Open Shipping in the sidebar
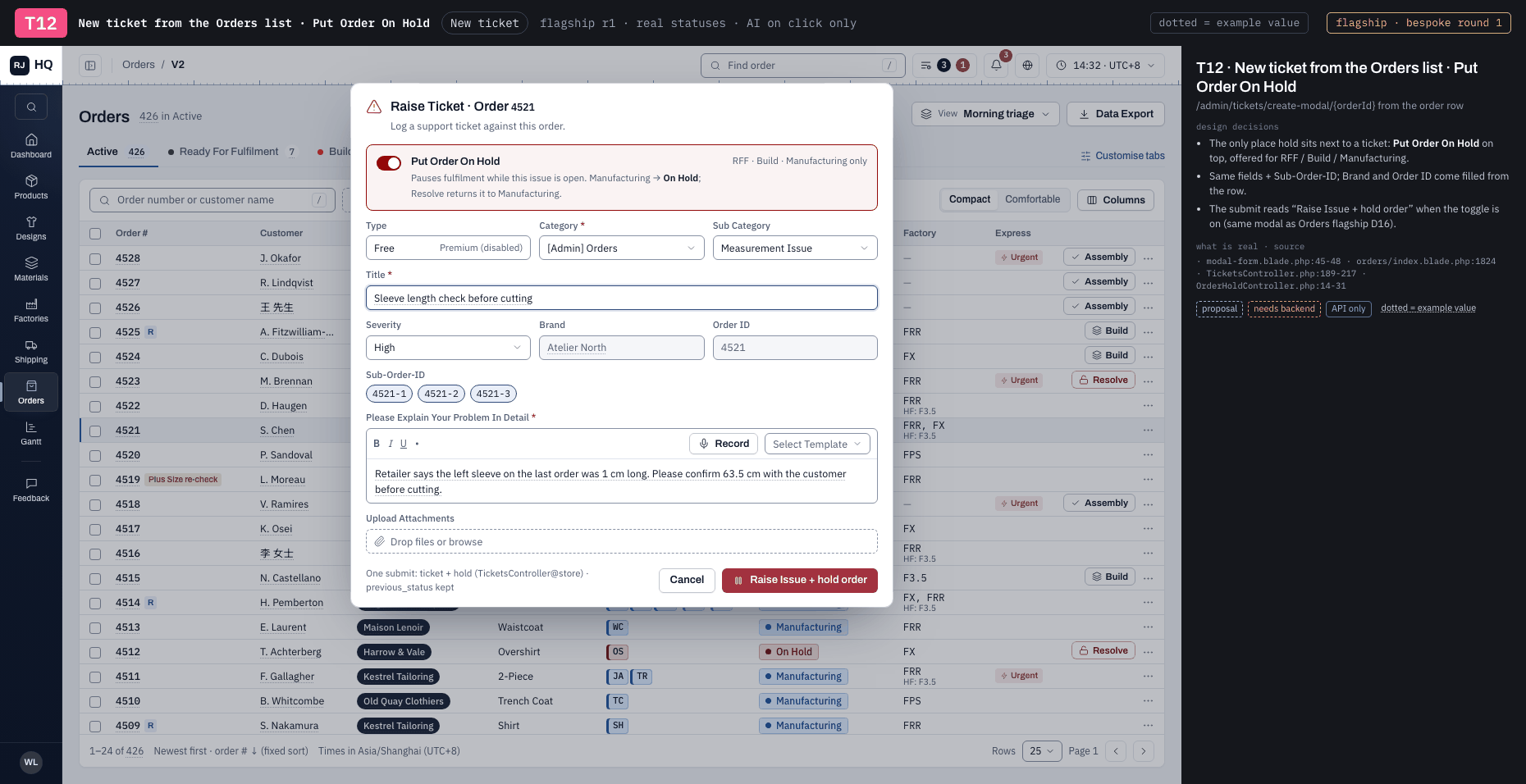Image resolution: width=1526 pixels, height=784 pixels. 31,351
